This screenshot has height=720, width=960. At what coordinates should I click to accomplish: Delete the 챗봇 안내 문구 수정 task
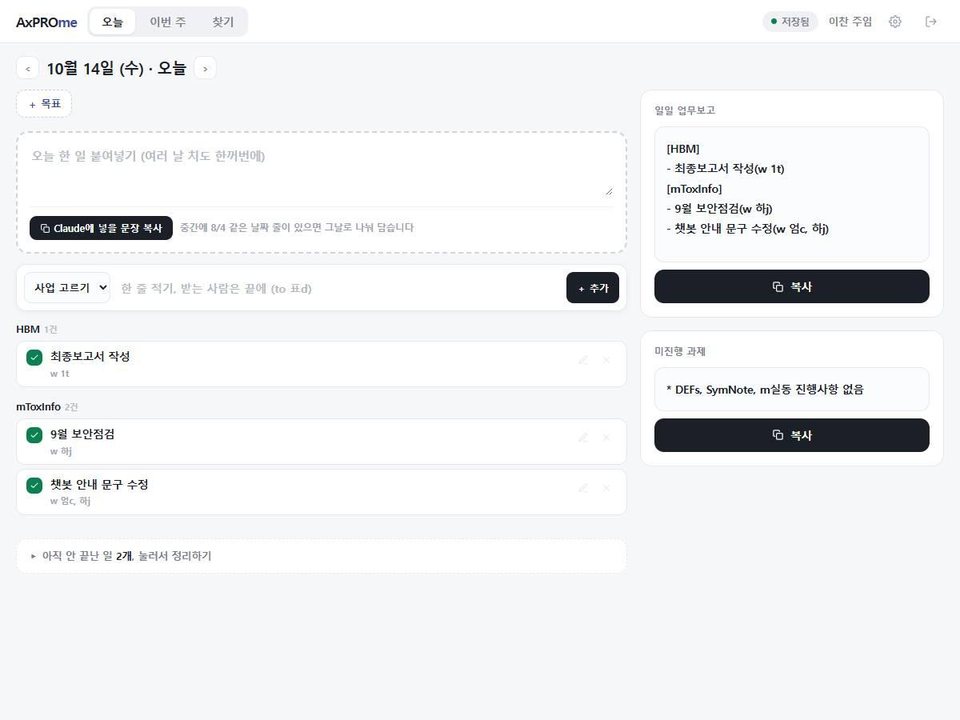606,488
